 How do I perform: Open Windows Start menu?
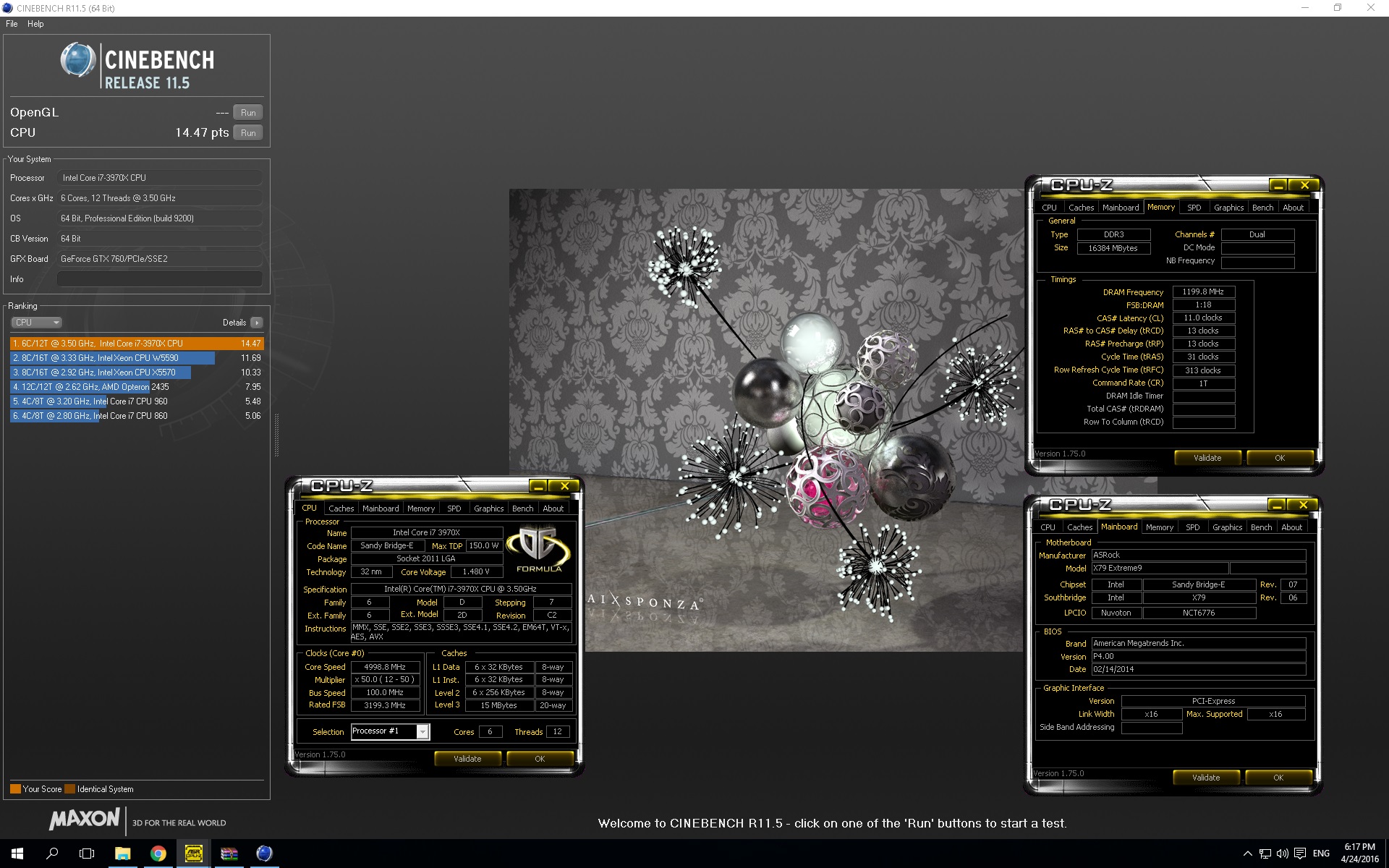(x=17, y=854)
